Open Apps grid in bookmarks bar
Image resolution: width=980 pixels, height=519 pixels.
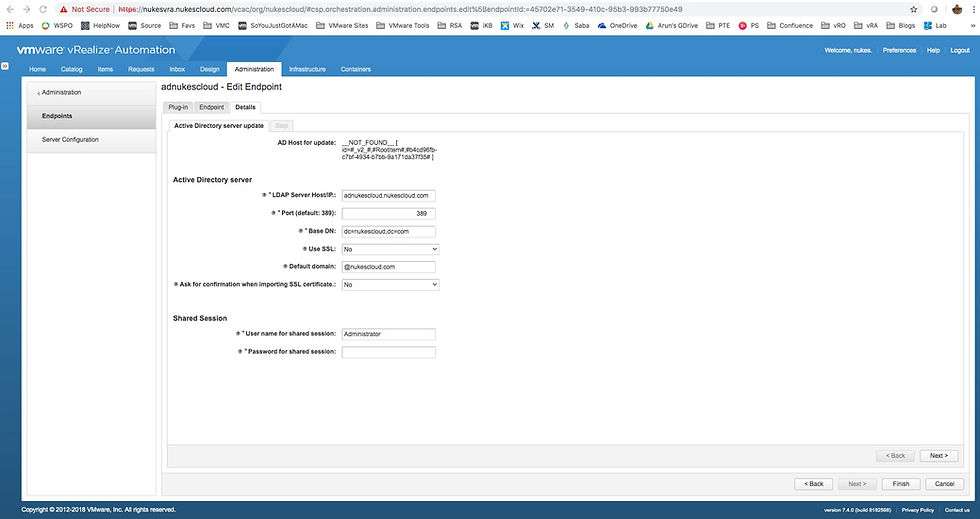point(19,26)
